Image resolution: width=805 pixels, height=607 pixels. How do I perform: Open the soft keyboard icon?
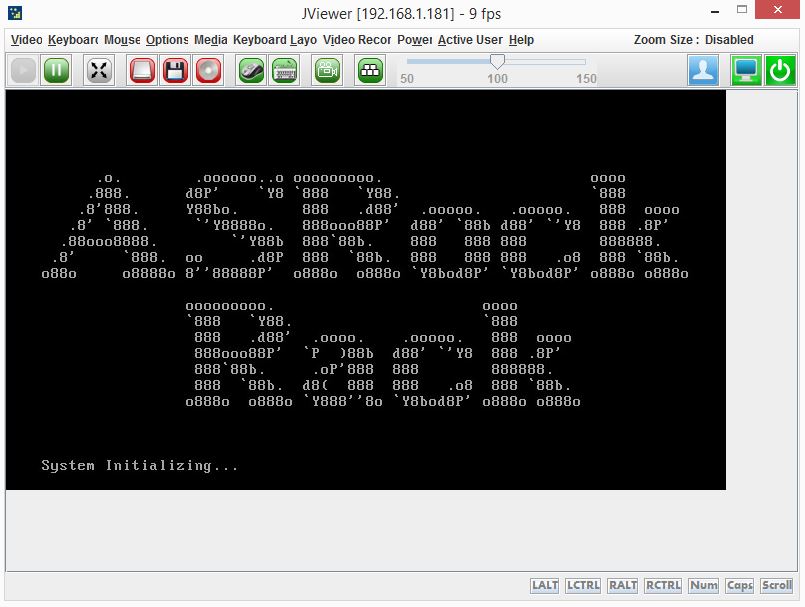click(285, 71)
